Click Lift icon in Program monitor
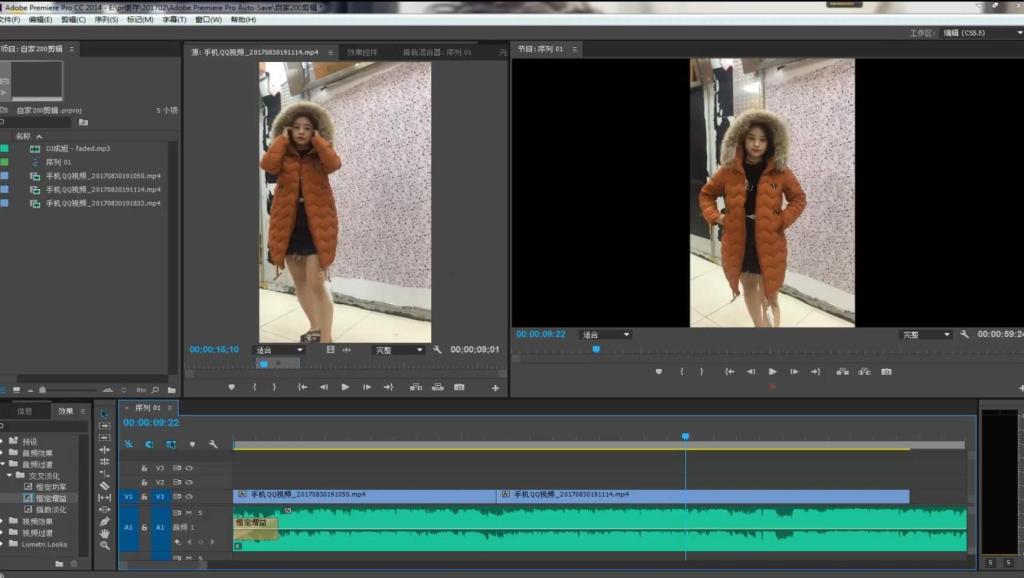Viewport: 1024px width, 578px height. (842, 372)
